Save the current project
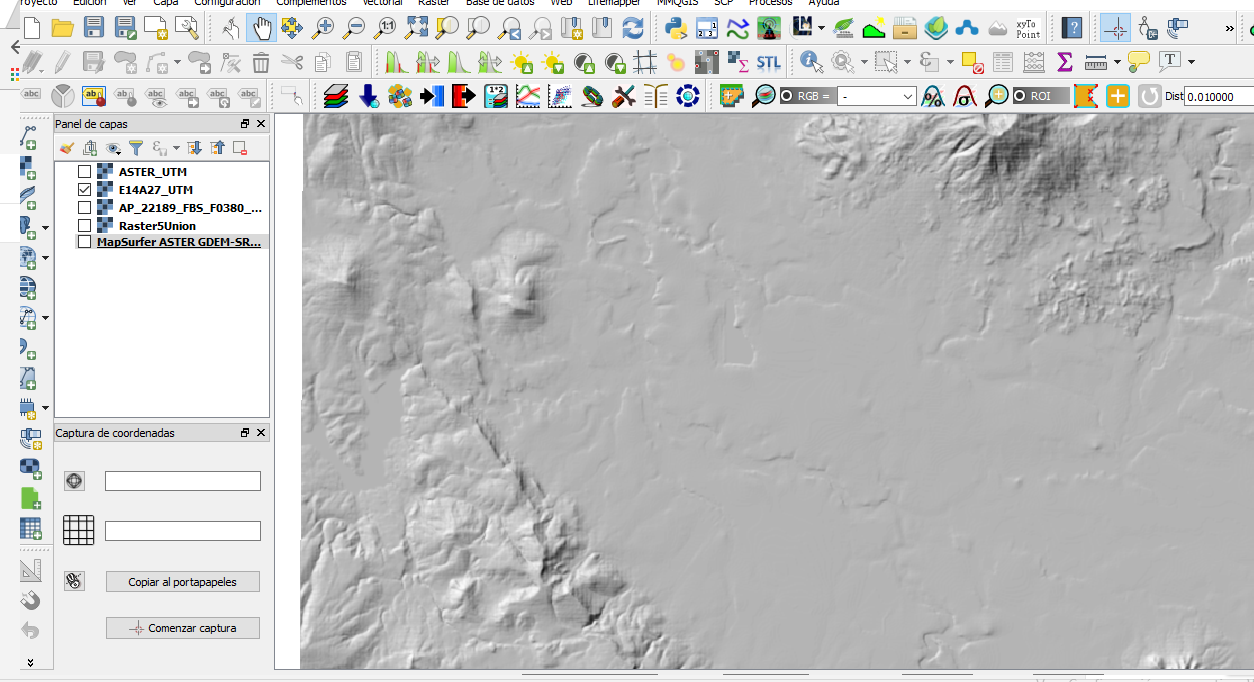The height and width of the screenshot is (682, 1254). (x=94, y=28)
